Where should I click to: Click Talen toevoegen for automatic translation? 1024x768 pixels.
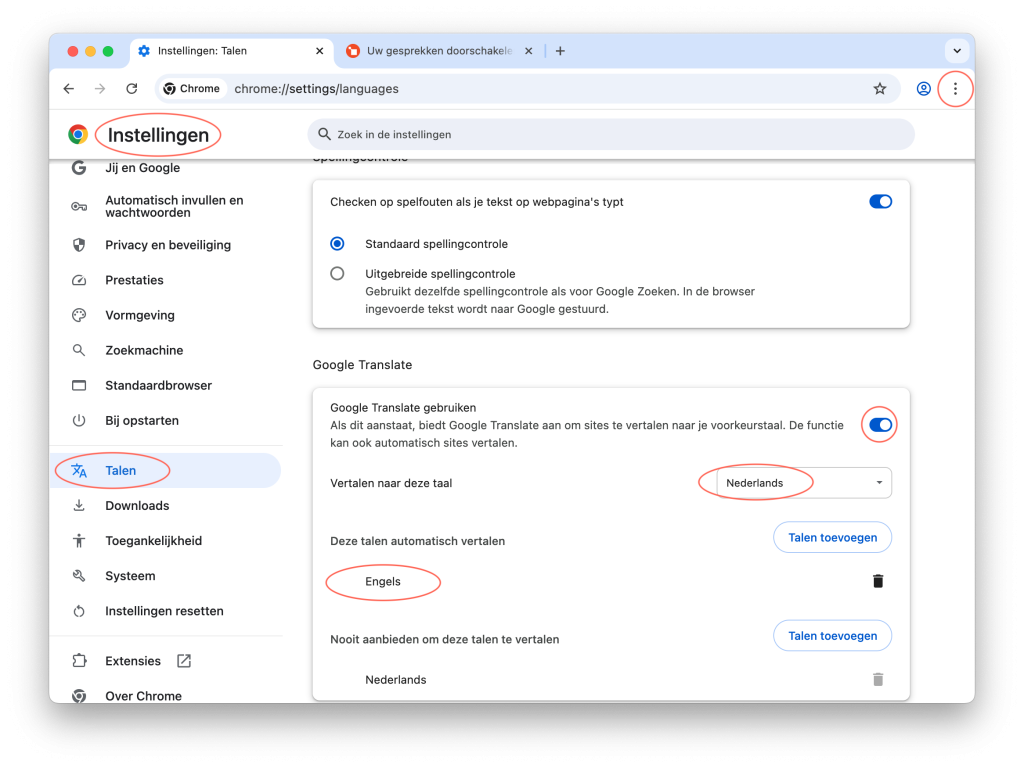tap(833, 537)
